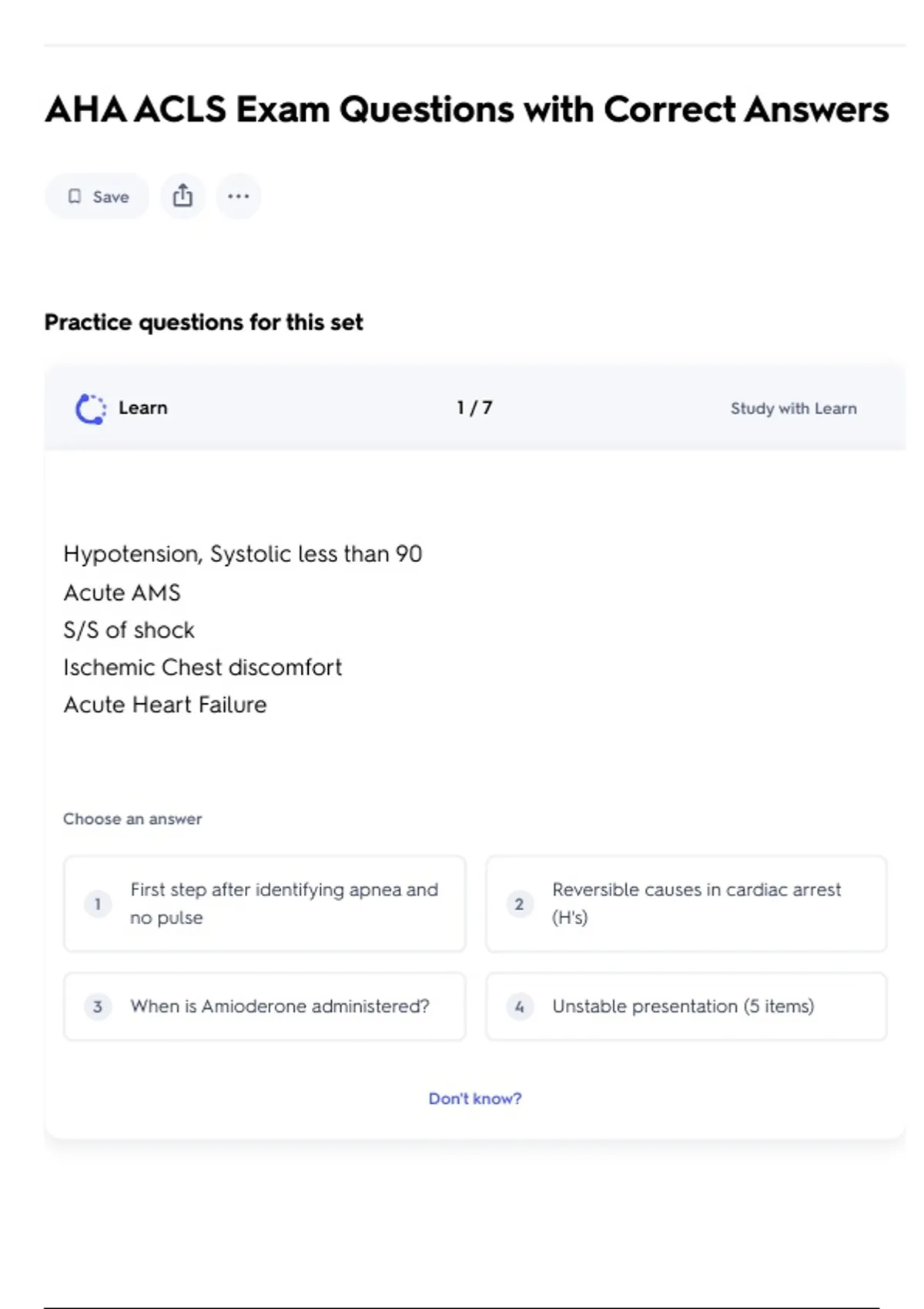Choose answer 'Unstable presentation (5 items)'

point(683,1006)
